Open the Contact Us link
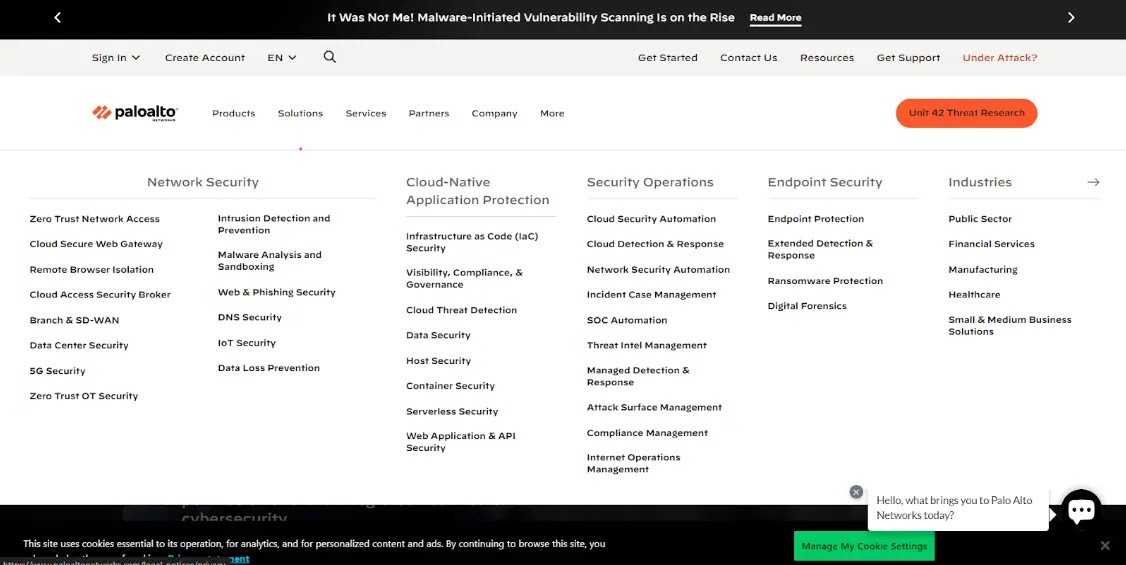 748,57
